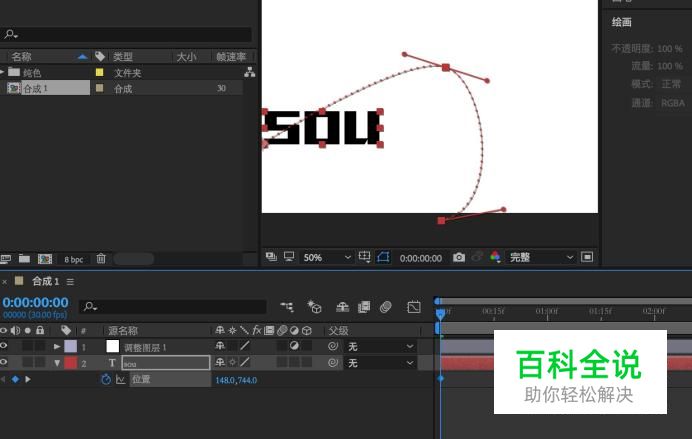The width and height of the screenshot is (692, 439).
Task: Toggle the shy switch for sou layer
Action: (x=220, y=362)
